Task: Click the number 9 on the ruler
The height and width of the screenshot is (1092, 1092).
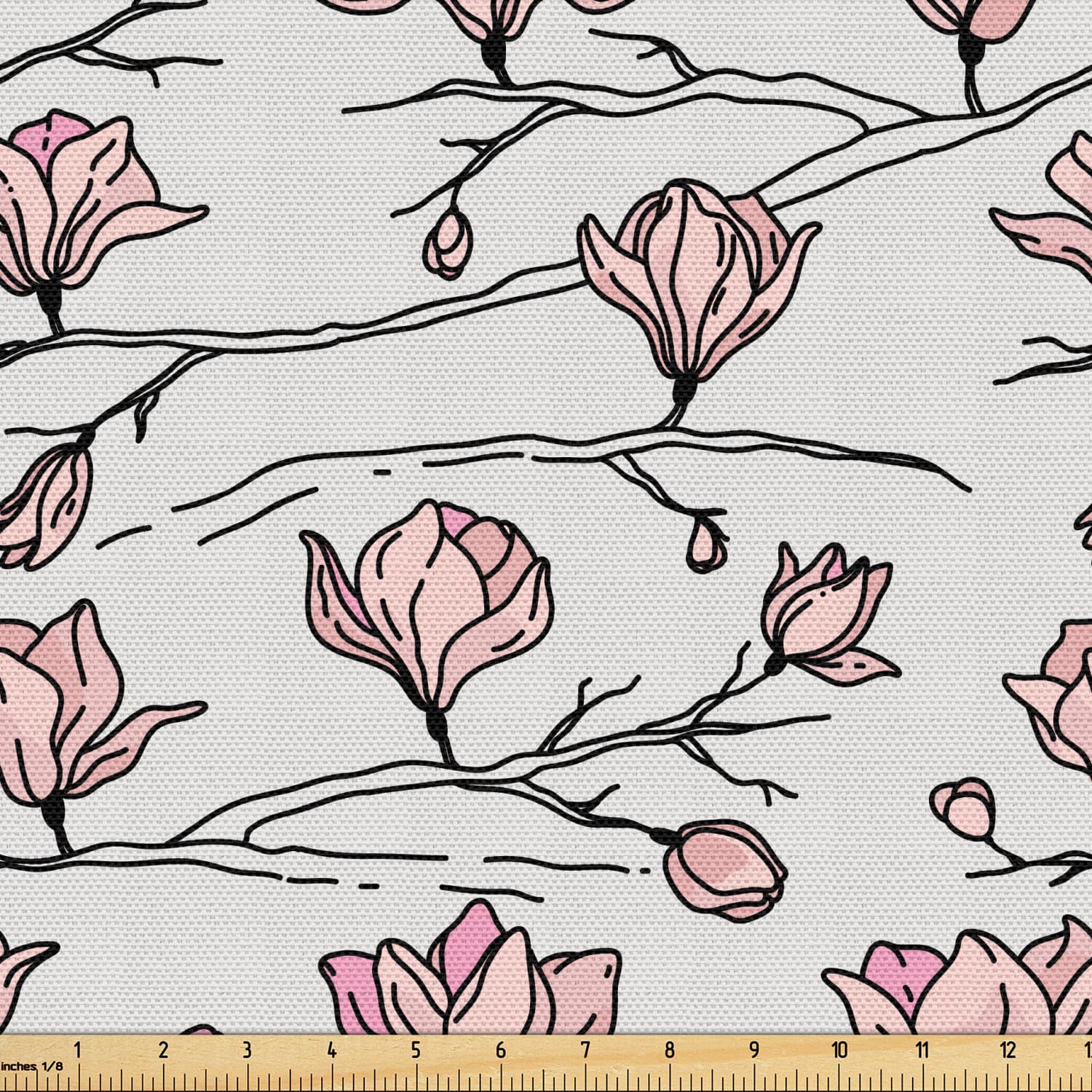Action: click(x=754, y=1050)
